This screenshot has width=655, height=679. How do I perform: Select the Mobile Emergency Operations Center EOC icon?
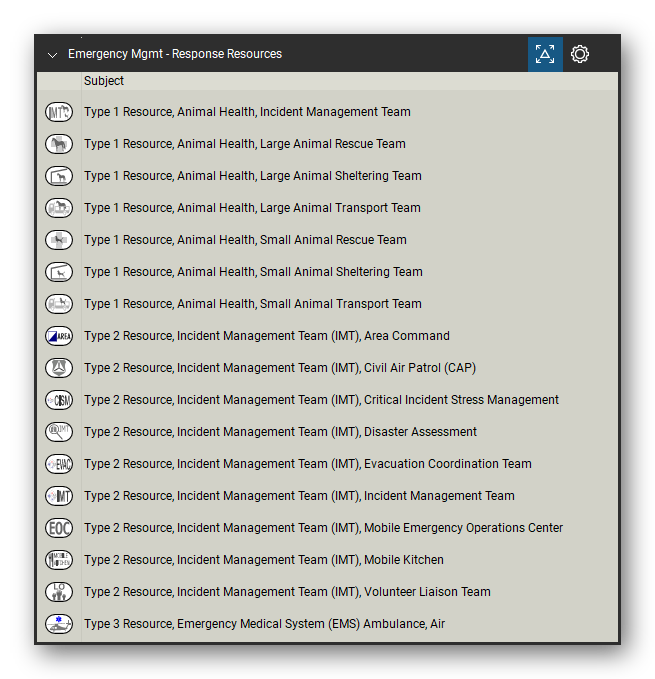(59, 528)
